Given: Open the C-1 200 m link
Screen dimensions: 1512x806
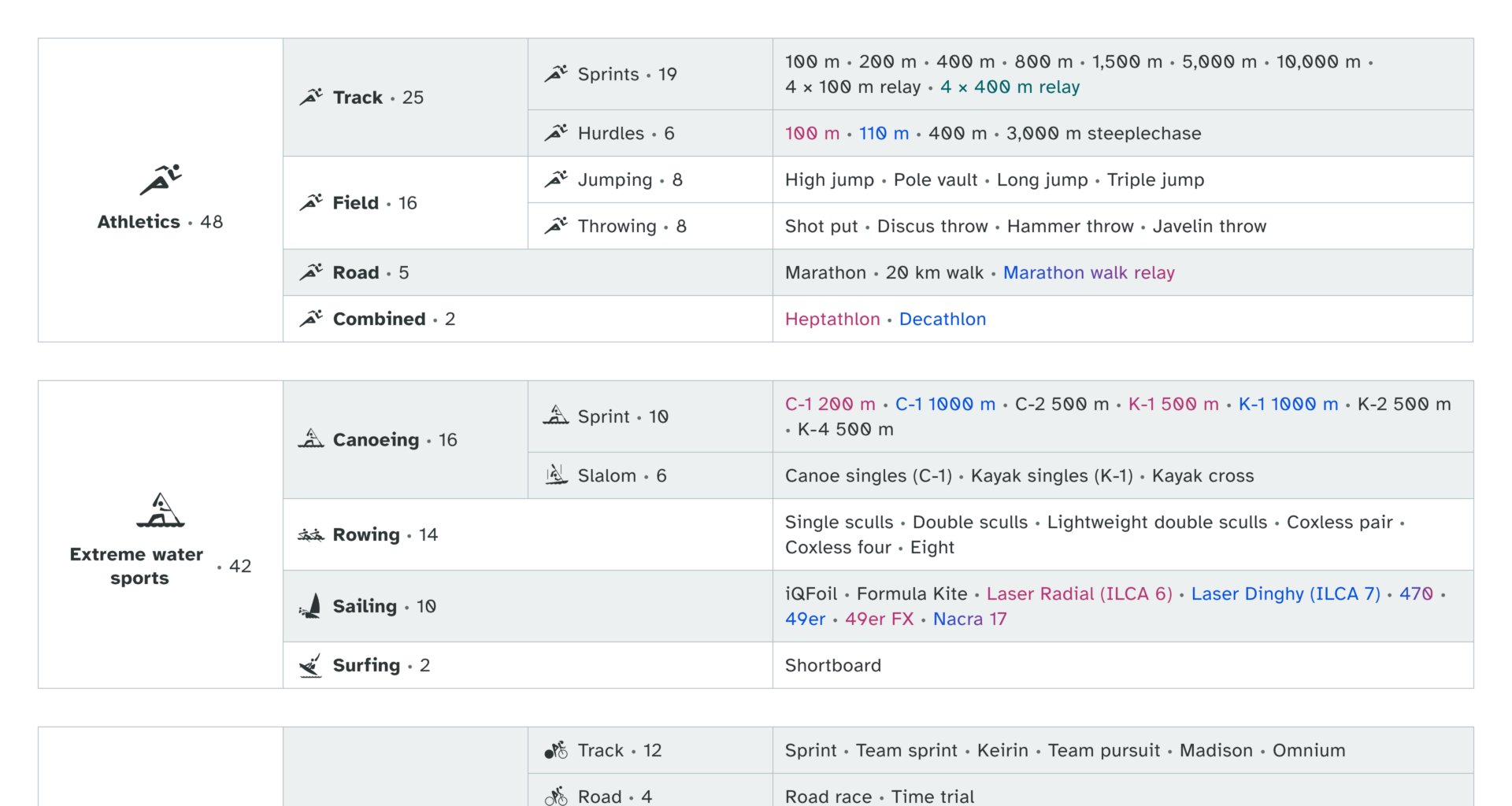Looking at the screenshot, I should coord(830,404).
